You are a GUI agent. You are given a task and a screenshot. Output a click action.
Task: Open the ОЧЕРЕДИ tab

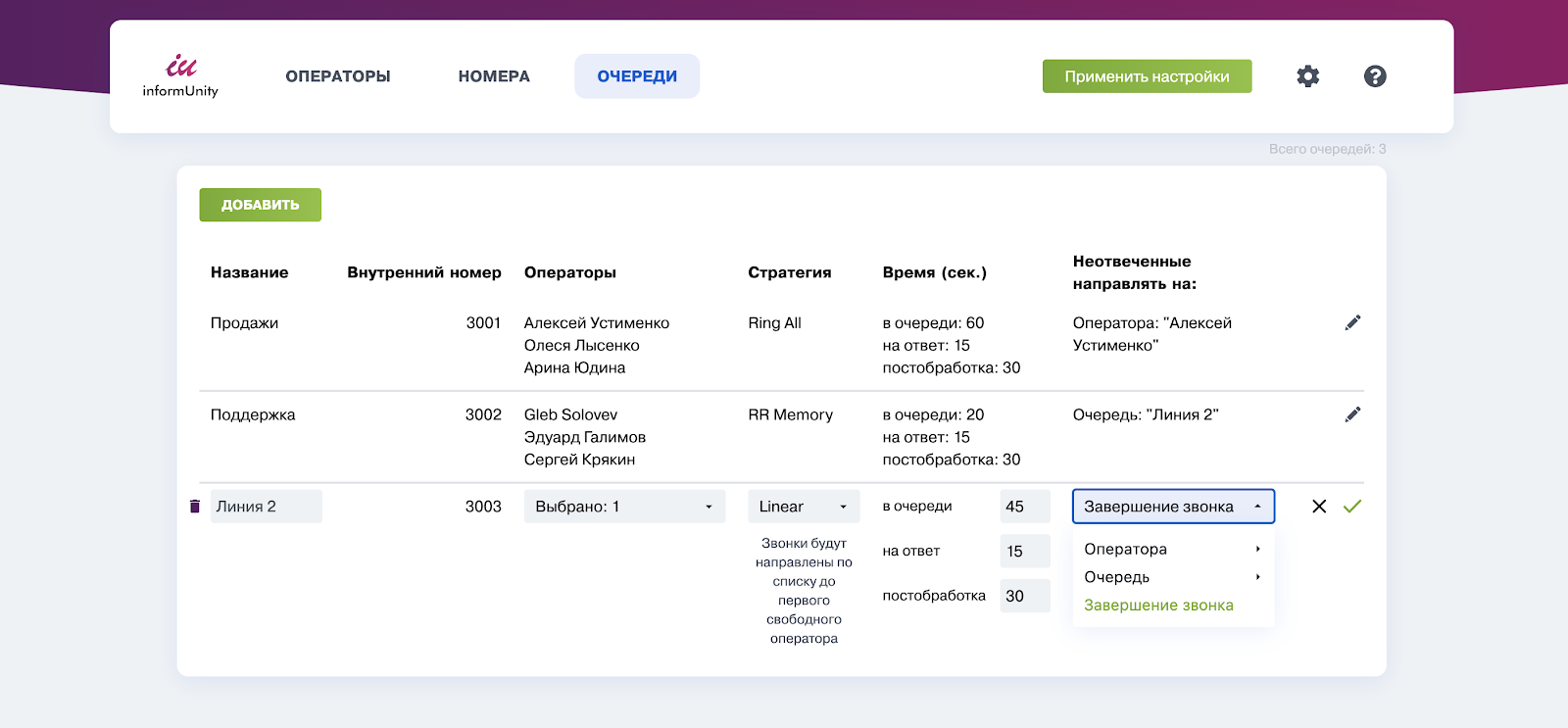tap(637, 76)
